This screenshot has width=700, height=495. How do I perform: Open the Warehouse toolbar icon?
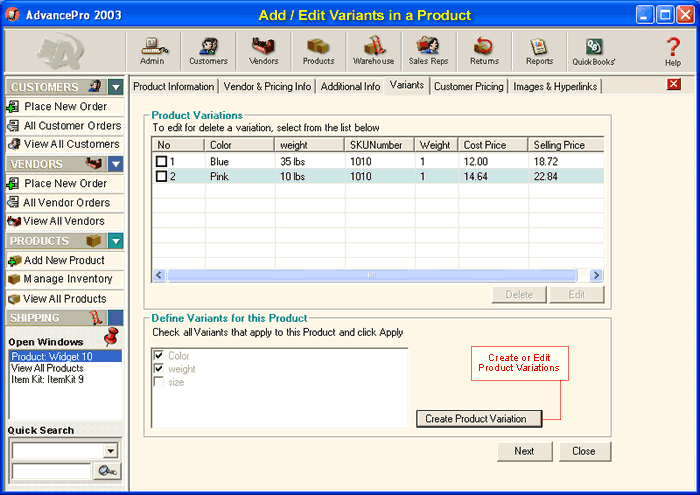click(x=374, y=51)
